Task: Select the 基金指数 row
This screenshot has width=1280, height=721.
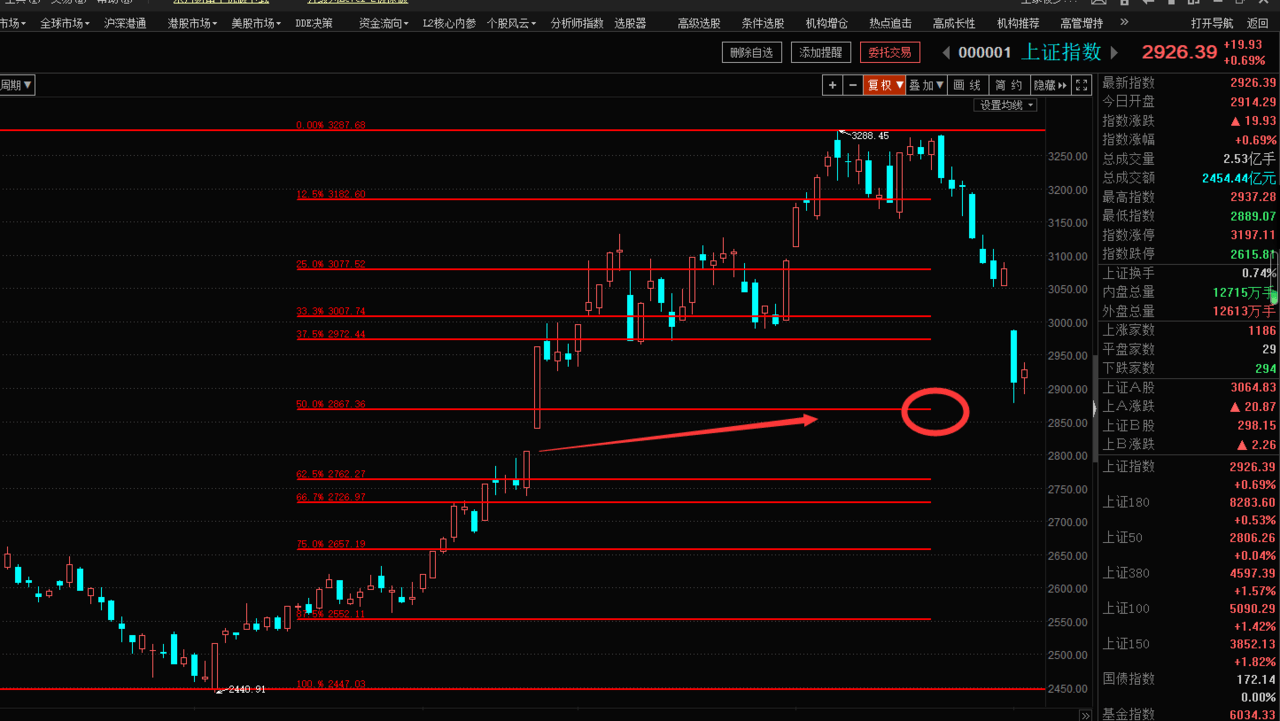Action: tap(1189, 714)
